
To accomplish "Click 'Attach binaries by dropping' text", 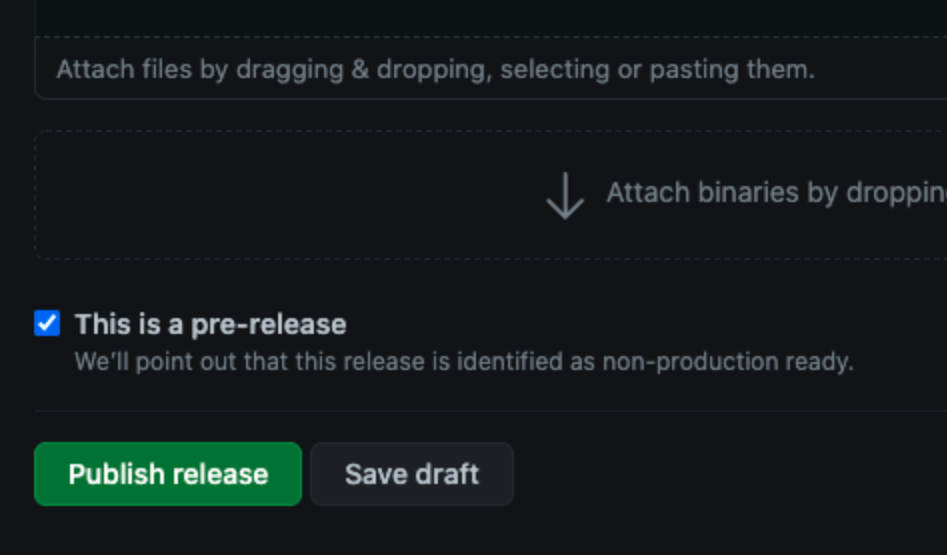I will pos(777,193).
